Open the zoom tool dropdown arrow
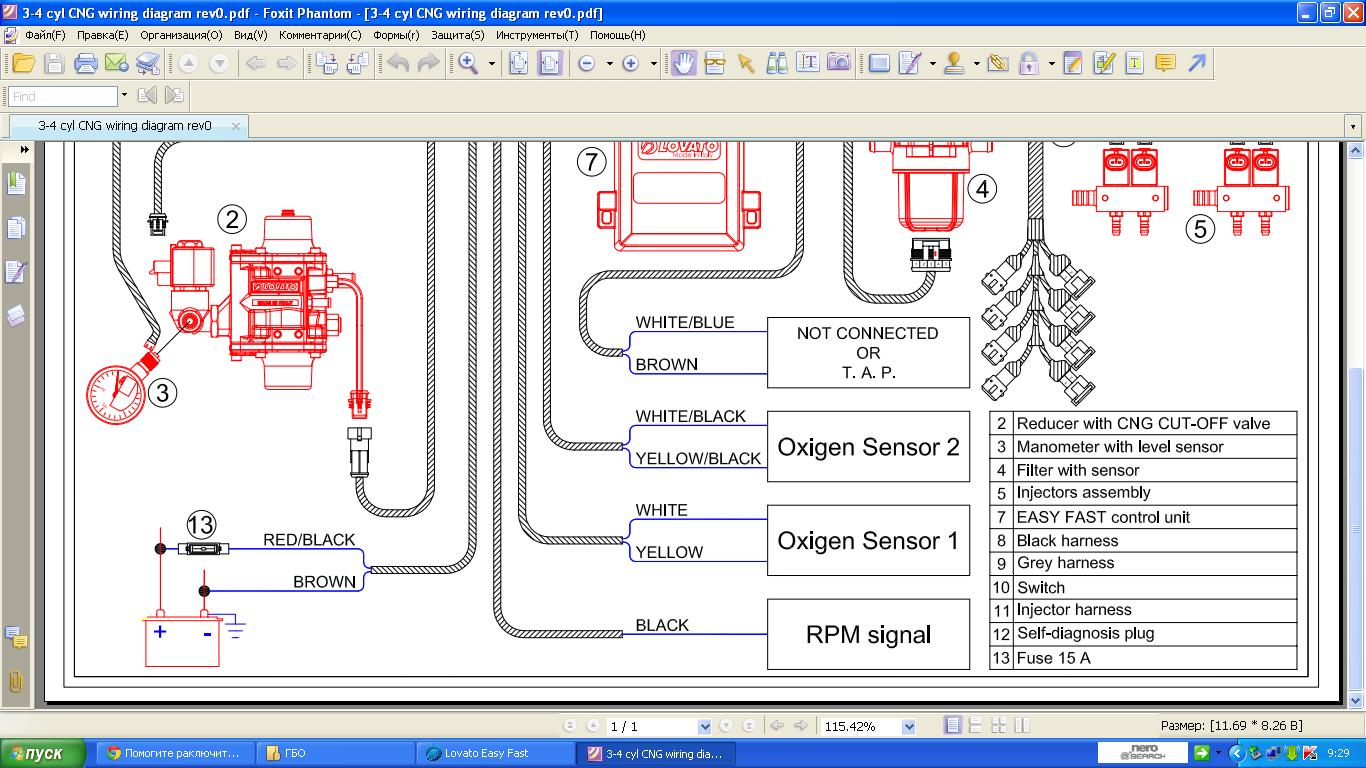Viewport: 1366px width, 768px height. point(491,63)
